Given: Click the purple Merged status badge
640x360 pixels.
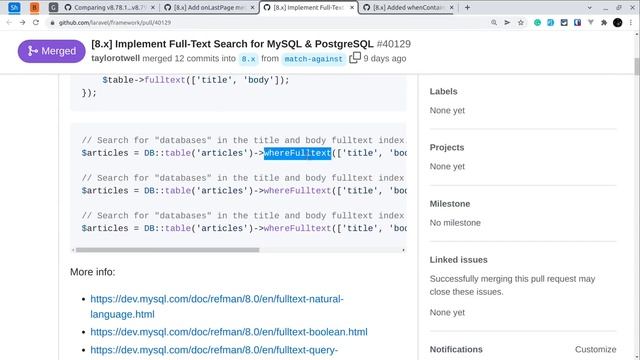Looking at the screenshot, I should click(x=51, y=51).
